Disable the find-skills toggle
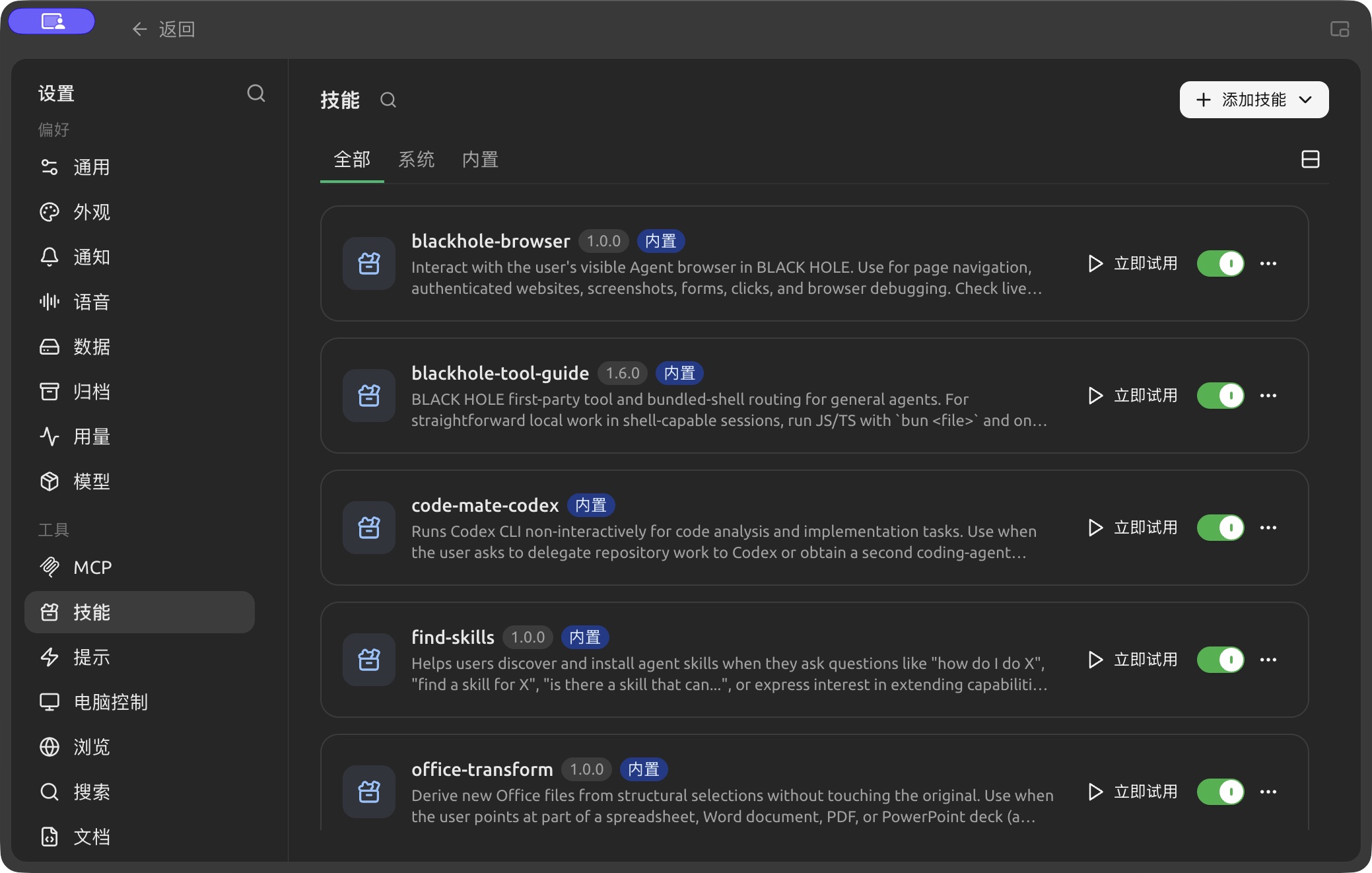The image size is (1372, 873). (x=1221, y=660)
